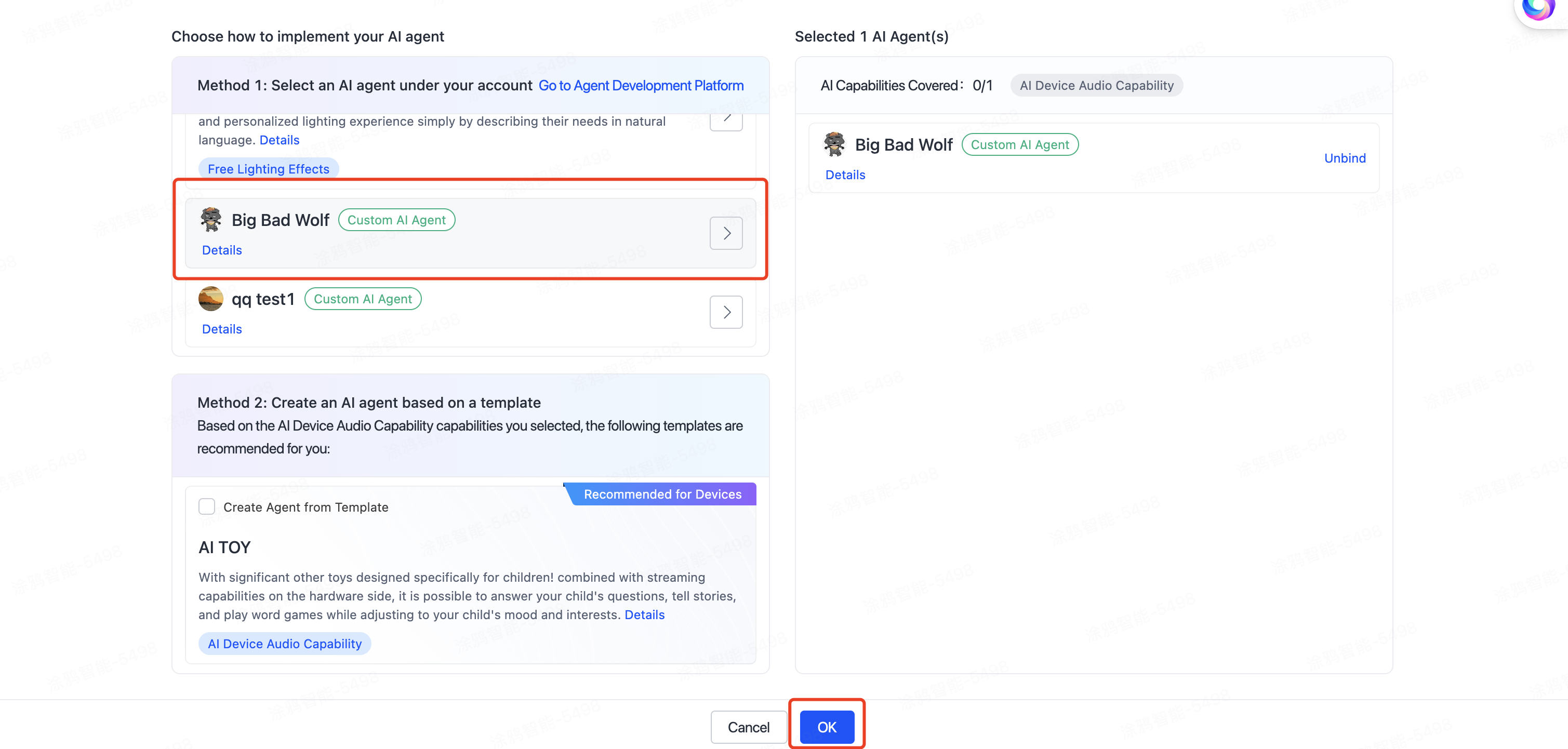Check the Create Agent from Template checkbox
The image size is (1568, 749).
pos(207,506)
